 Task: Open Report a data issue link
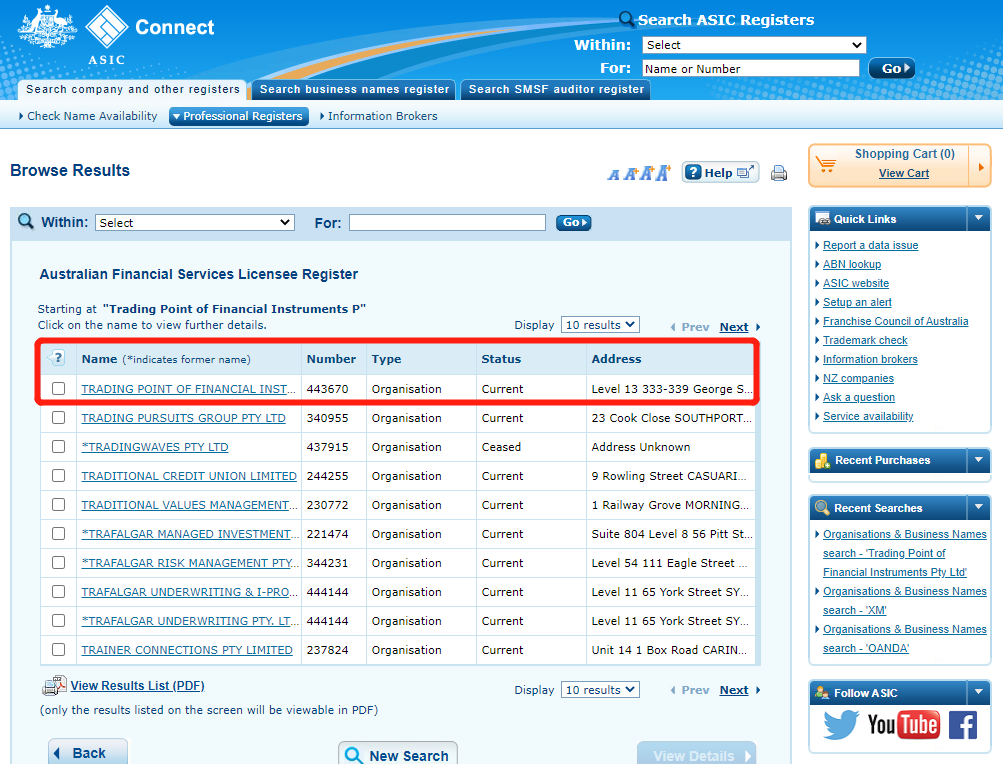click(870, 245)
